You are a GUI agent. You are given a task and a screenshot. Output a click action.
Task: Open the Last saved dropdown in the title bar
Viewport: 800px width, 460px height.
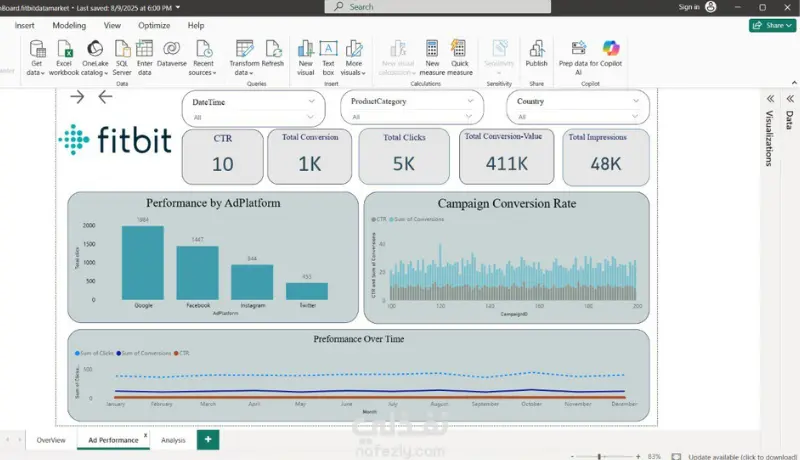[178, 8]
